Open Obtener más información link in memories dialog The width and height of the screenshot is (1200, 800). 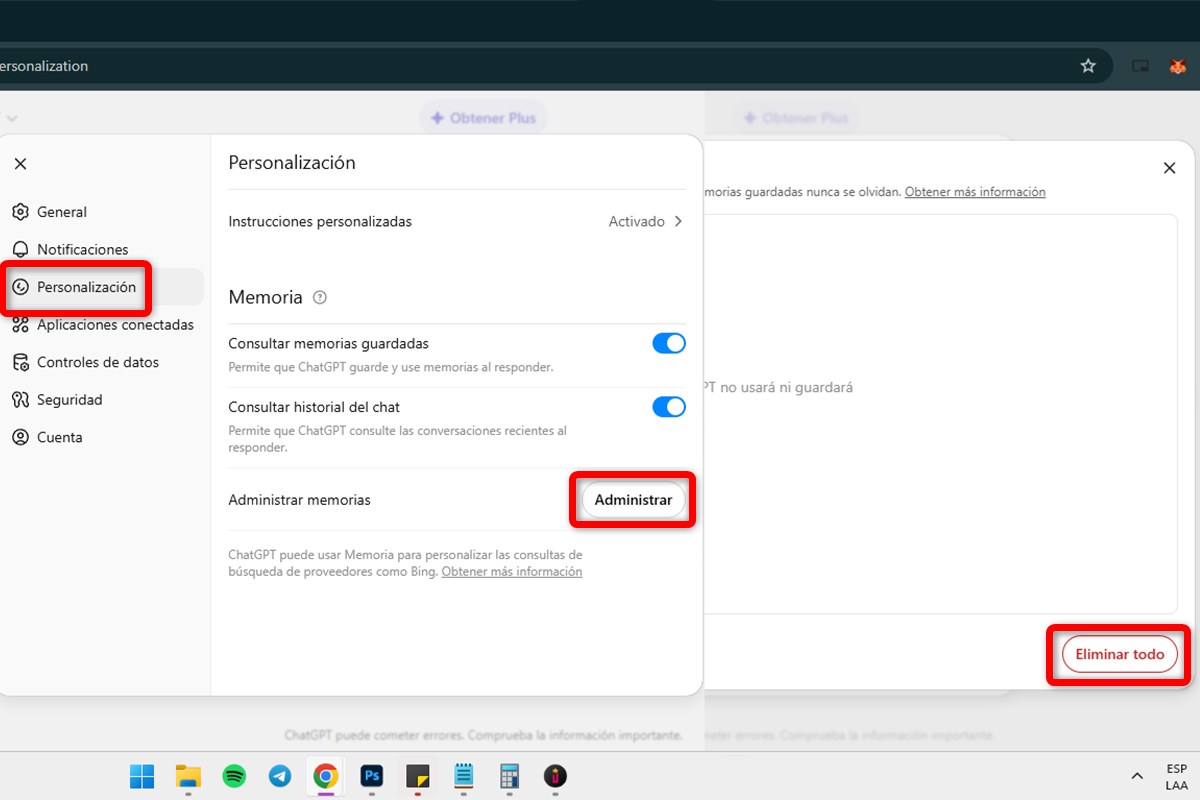(x=975, y=192)
